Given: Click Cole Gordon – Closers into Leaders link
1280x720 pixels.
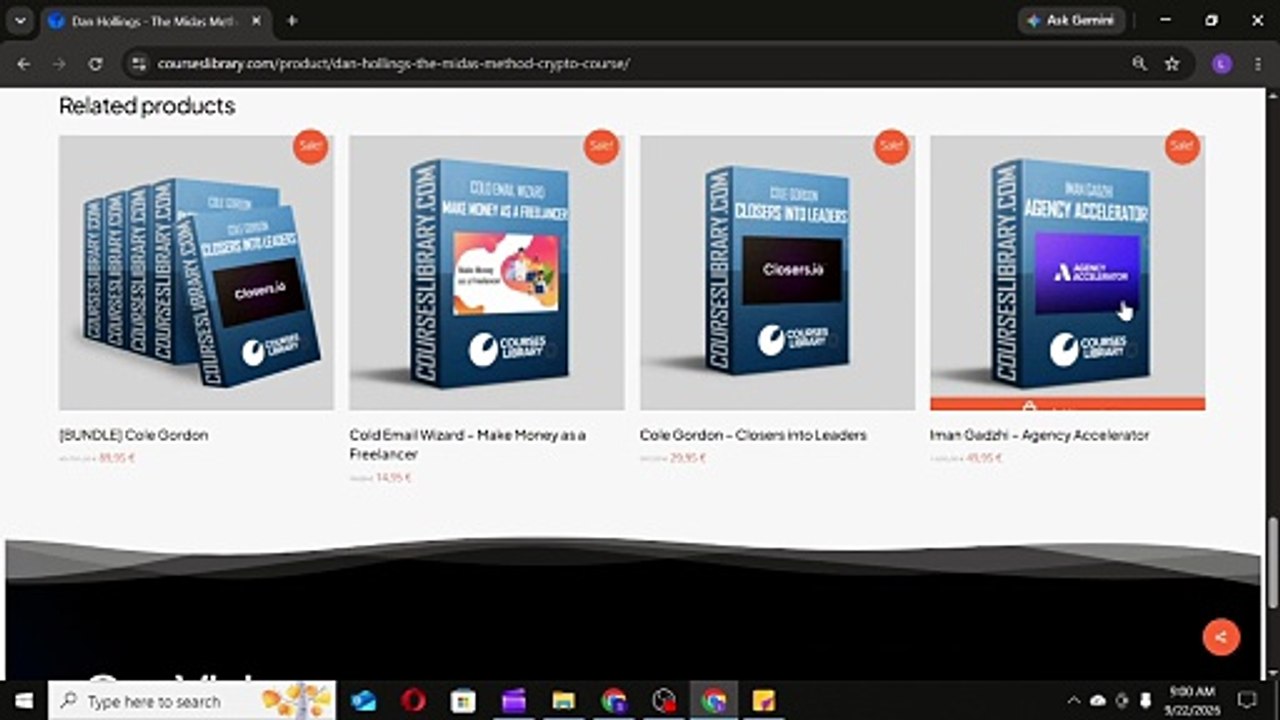Looking at the screenshot, I should pos(753,435).
